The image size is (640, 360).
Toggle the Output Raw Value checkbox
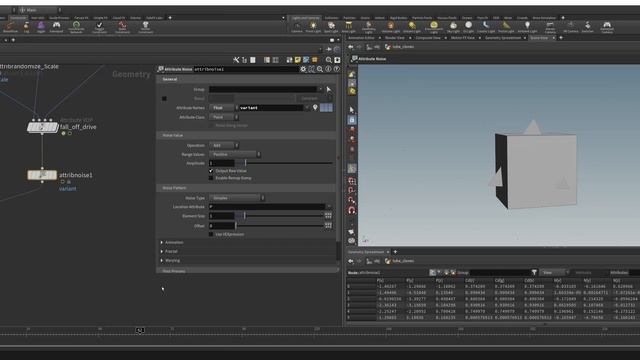(x=211, y=171)
